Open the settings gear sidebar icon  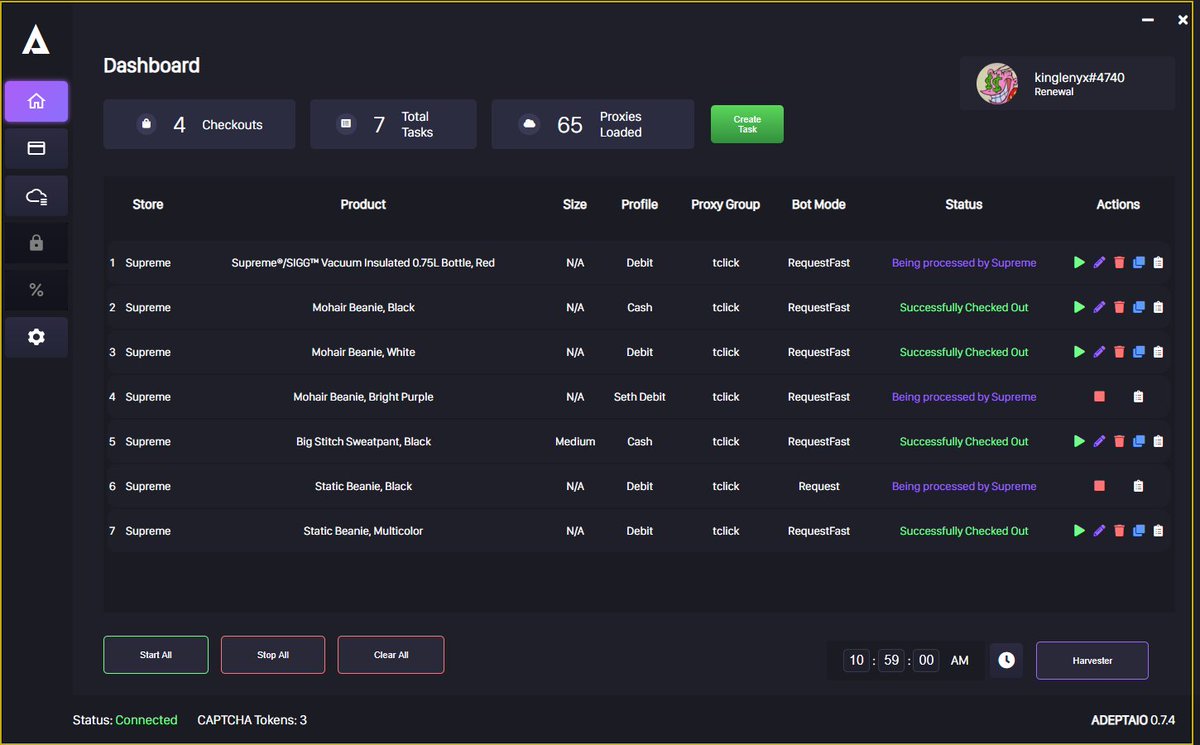click(36, 337)
